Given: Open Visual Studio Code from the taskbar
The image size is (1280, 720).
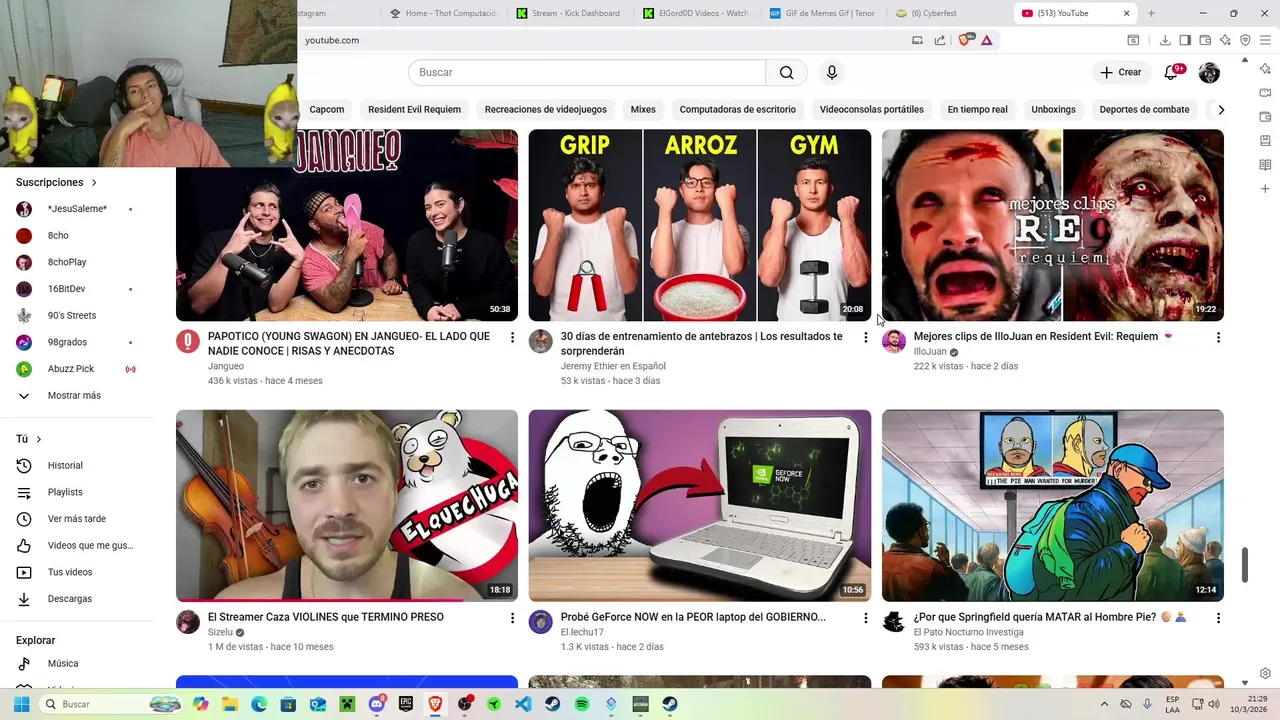Looking at the screenshot, I should tap(523, 704).
